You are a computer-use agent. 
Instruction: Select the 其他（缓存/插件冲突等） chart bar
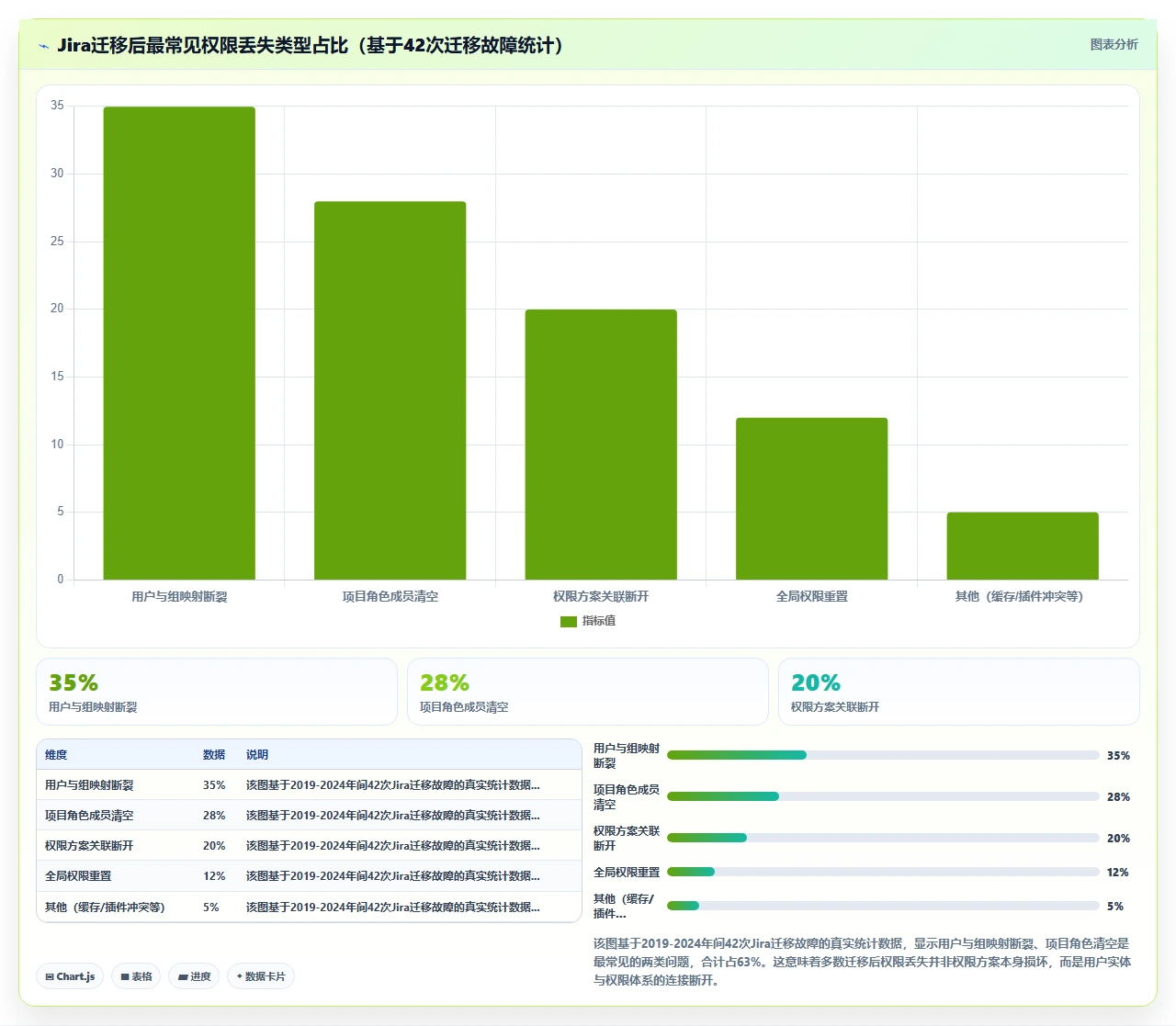[1023, 546]
